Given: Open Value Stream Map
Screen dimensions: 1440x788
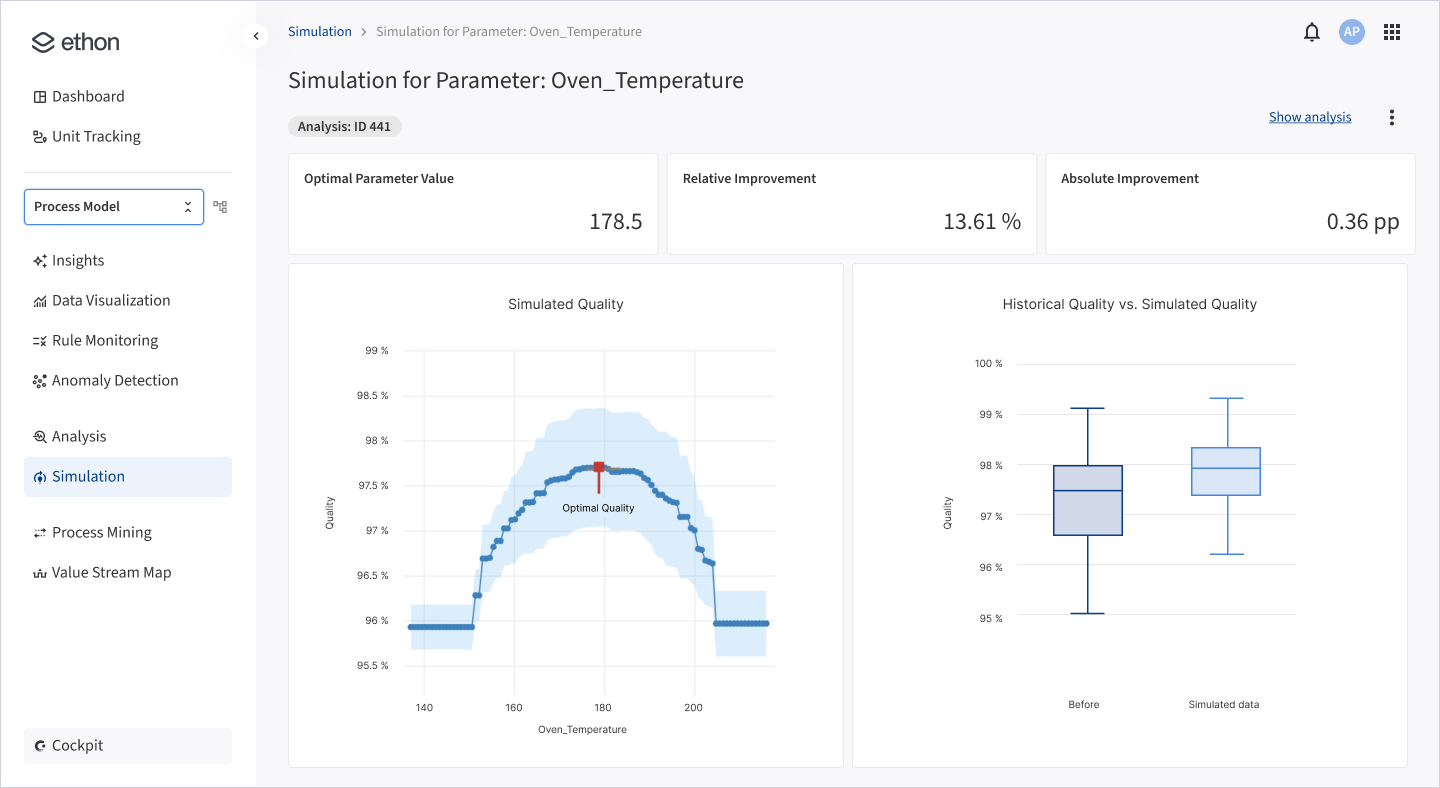Looking at the screenshot, I should point(111,573).
